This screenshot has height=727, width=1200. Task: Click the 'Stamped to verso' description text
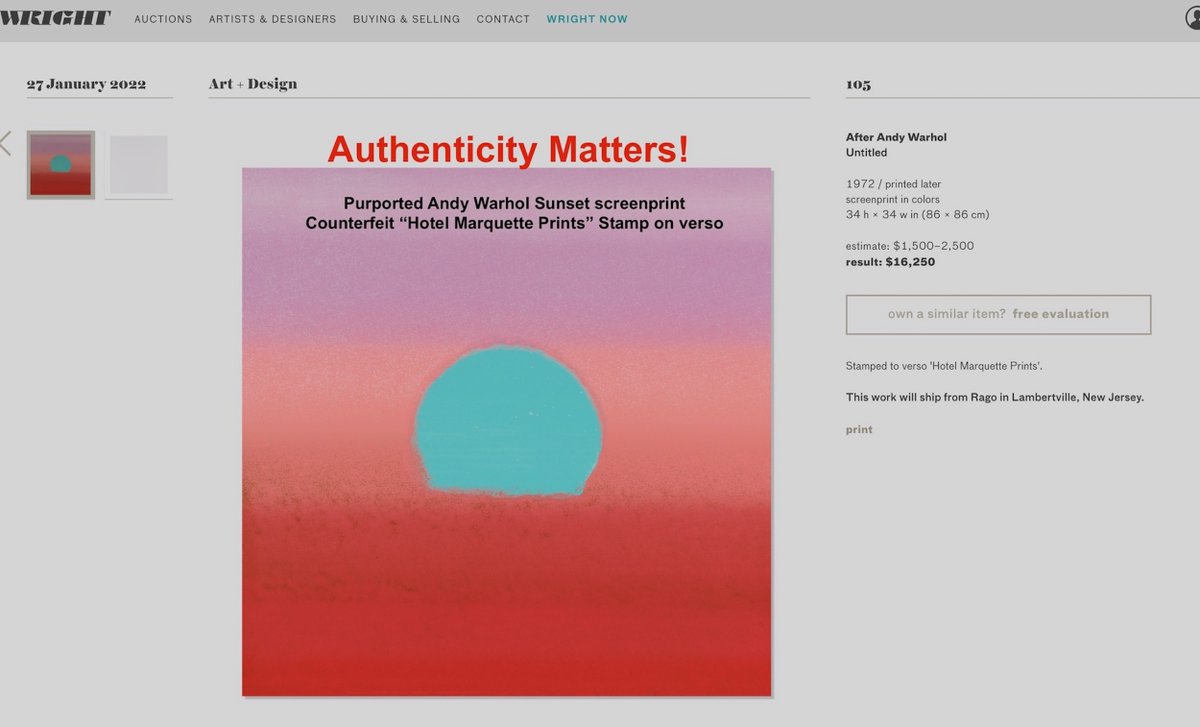(x=944, y=367)
